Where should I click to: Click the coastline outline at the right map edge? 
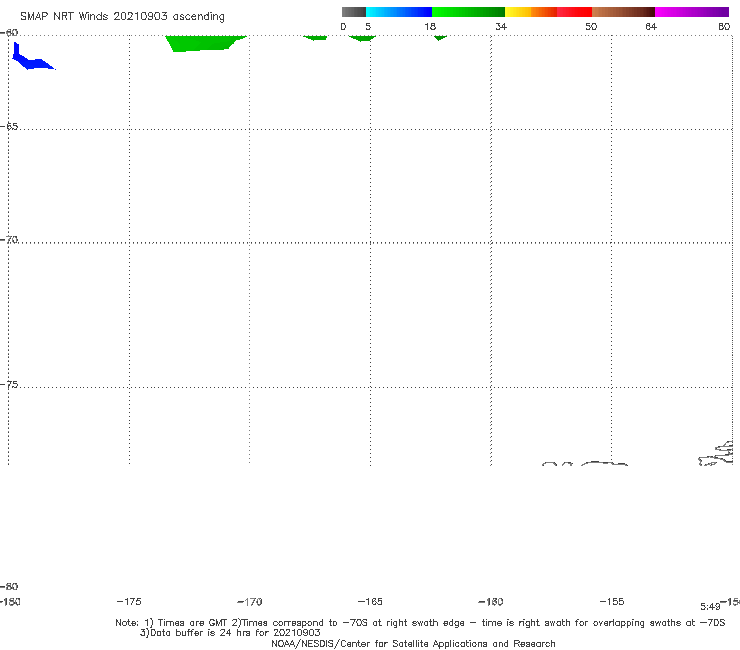tap(716, 453)
